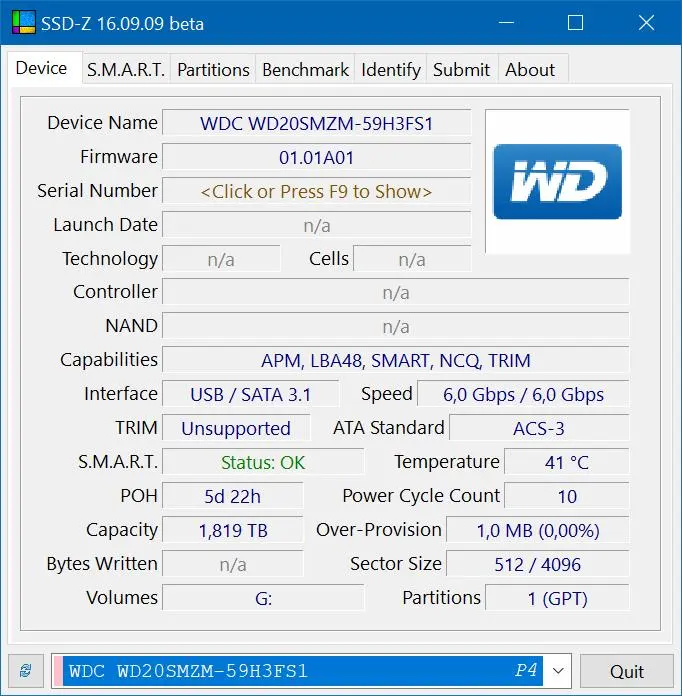The height and width of the screenshot is (696, 682).
Task: Minimize the SSD-Z window
Action: pos(506,23)
